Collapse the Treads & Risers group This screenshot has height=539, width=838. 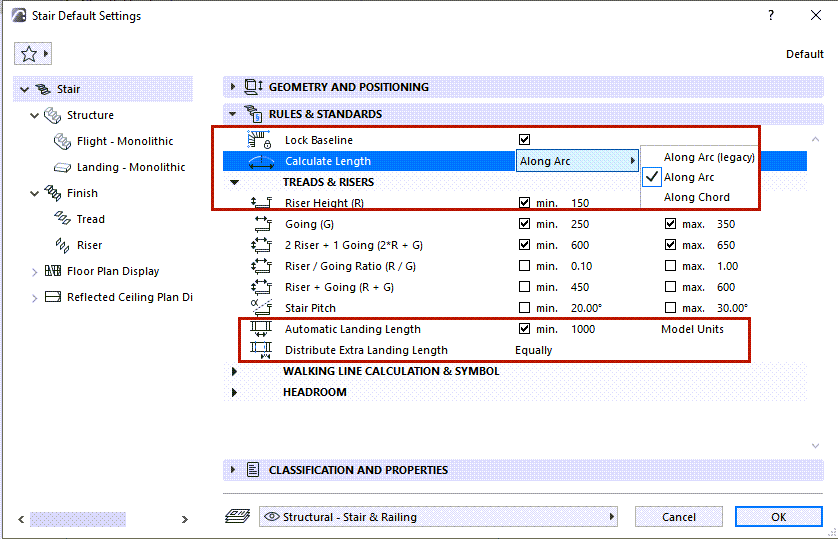click(234, 182)
